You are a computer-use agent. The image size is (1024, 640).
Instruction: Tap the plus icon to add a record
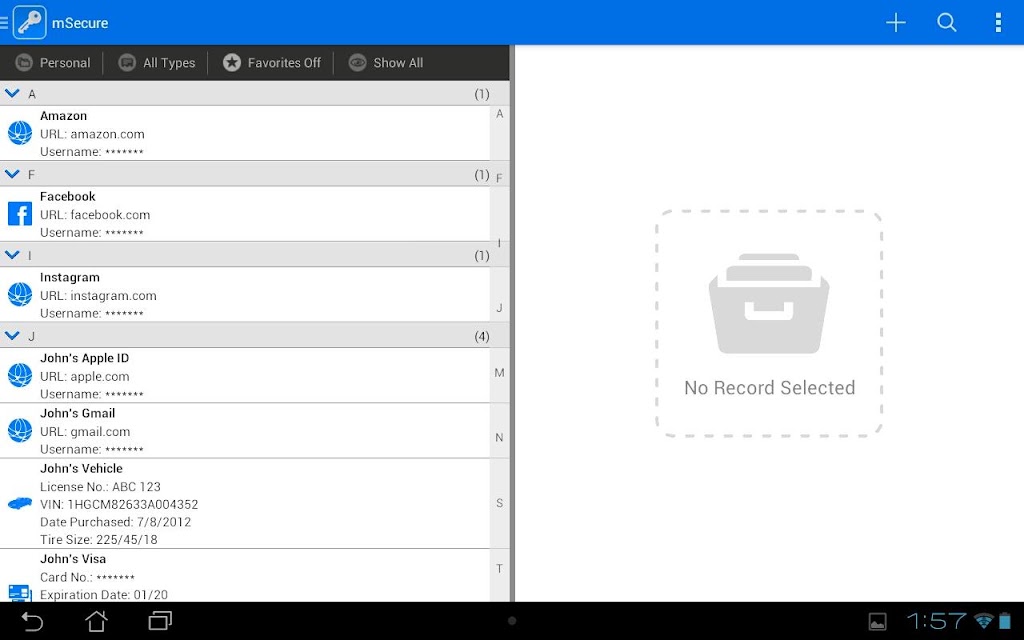(895, 23)
